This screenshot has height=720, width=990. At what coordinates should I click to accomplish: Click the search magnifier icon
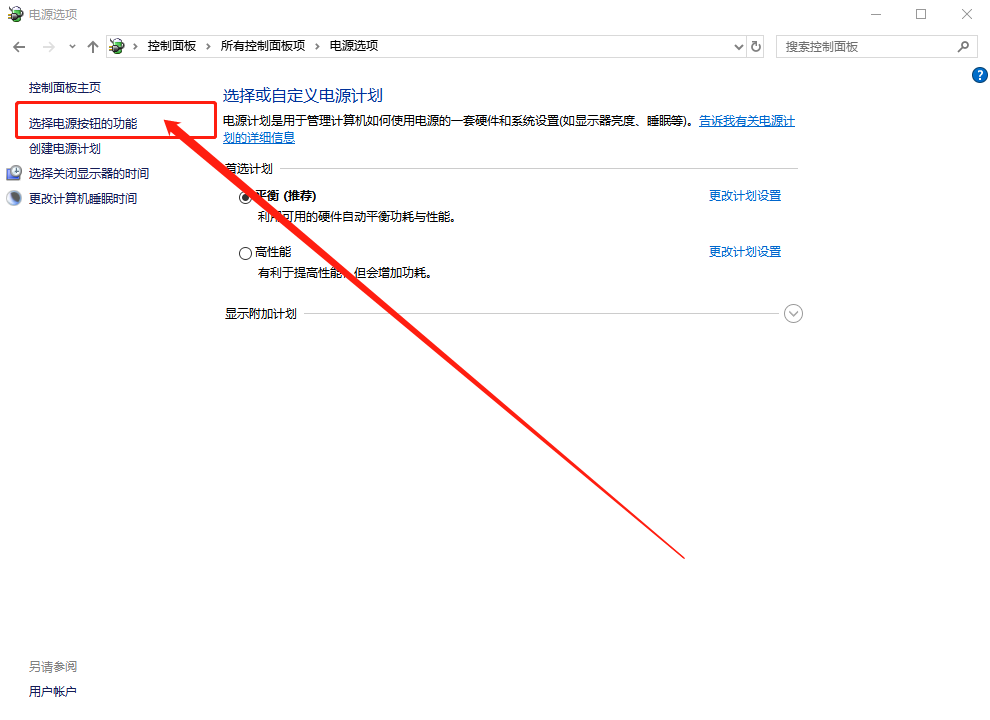(963, 46)
